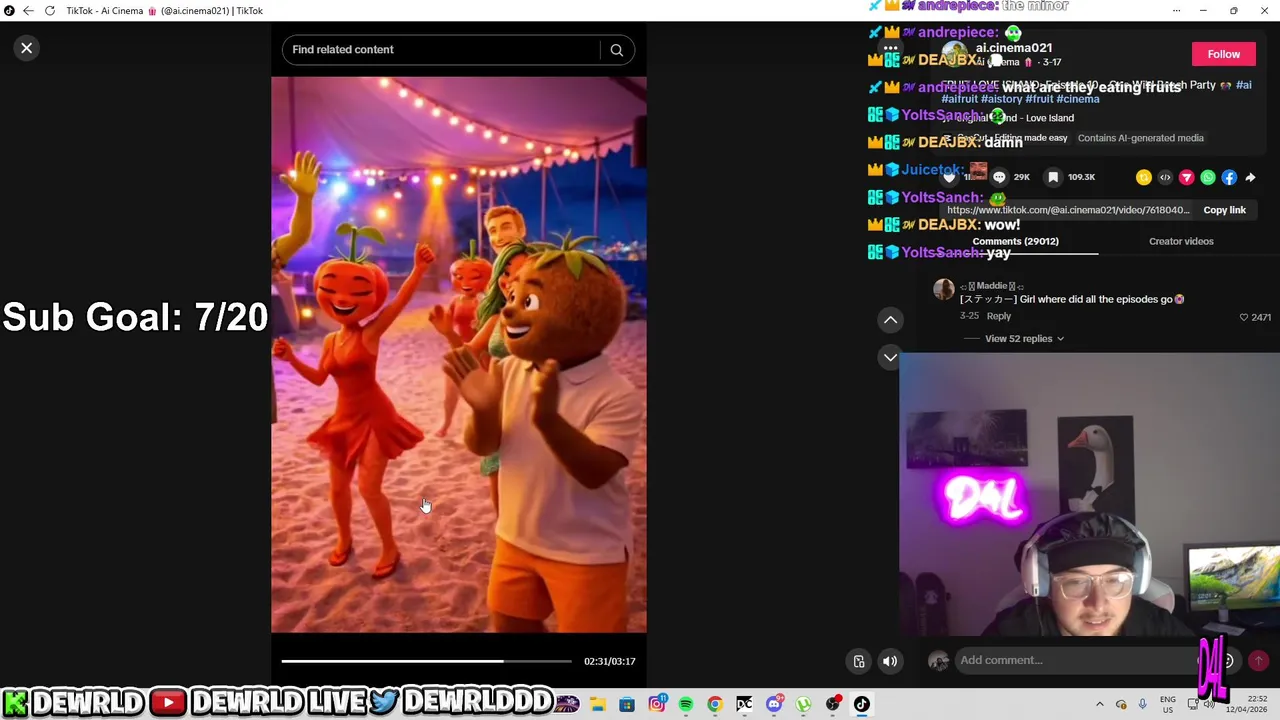Go to the previous video with up chevron
This screenshot has height=720, width=1280.
[890, 320]
